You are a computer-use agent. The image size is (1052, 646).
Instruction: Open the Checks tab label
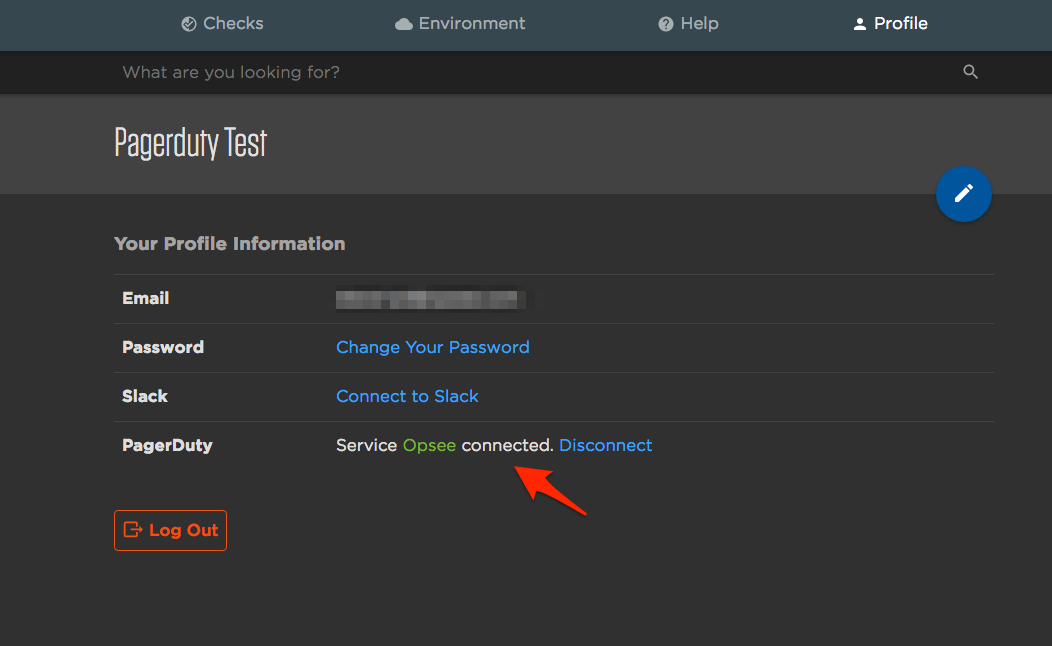pyautogui.click(x=233, y=23)
